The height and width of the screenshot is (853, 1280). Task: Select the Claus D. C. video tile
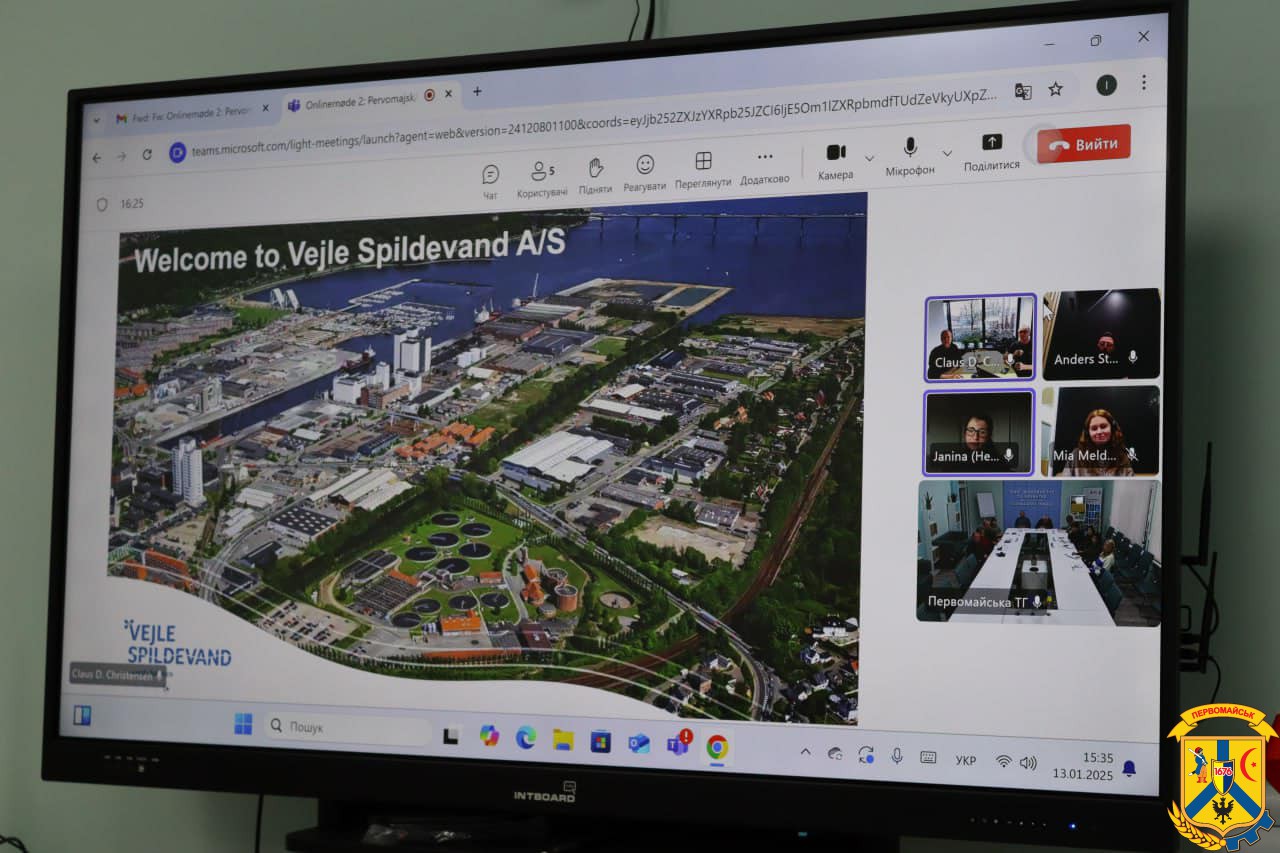(x=980, y=338)
